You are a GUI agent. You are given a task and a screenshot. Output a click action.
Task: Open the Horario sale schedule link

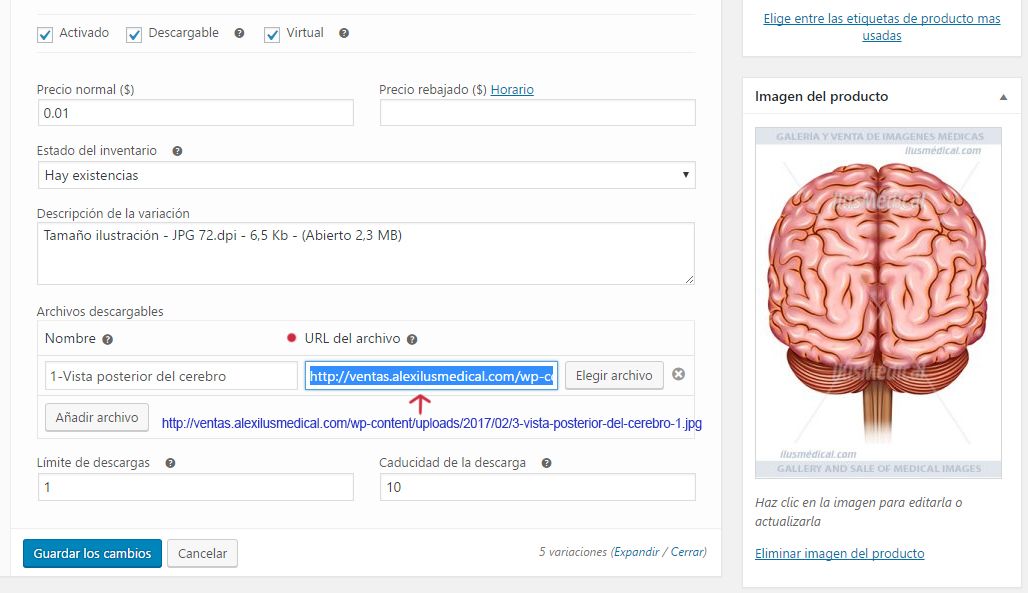point(512,89)
